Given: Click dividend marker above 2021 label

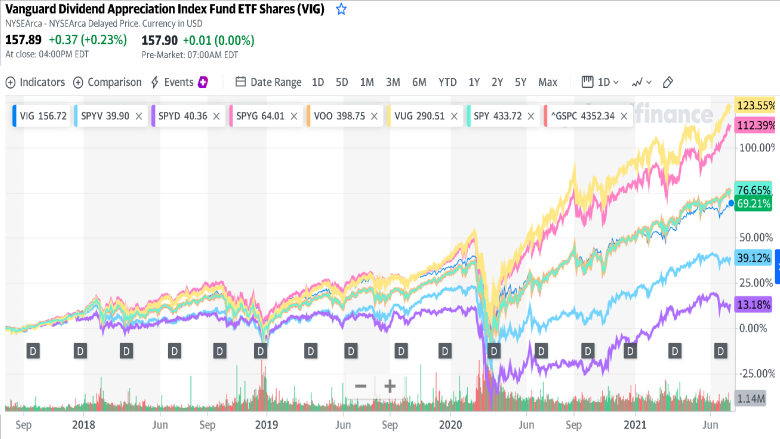Looking at the screenshot, I should coord(630,351).
